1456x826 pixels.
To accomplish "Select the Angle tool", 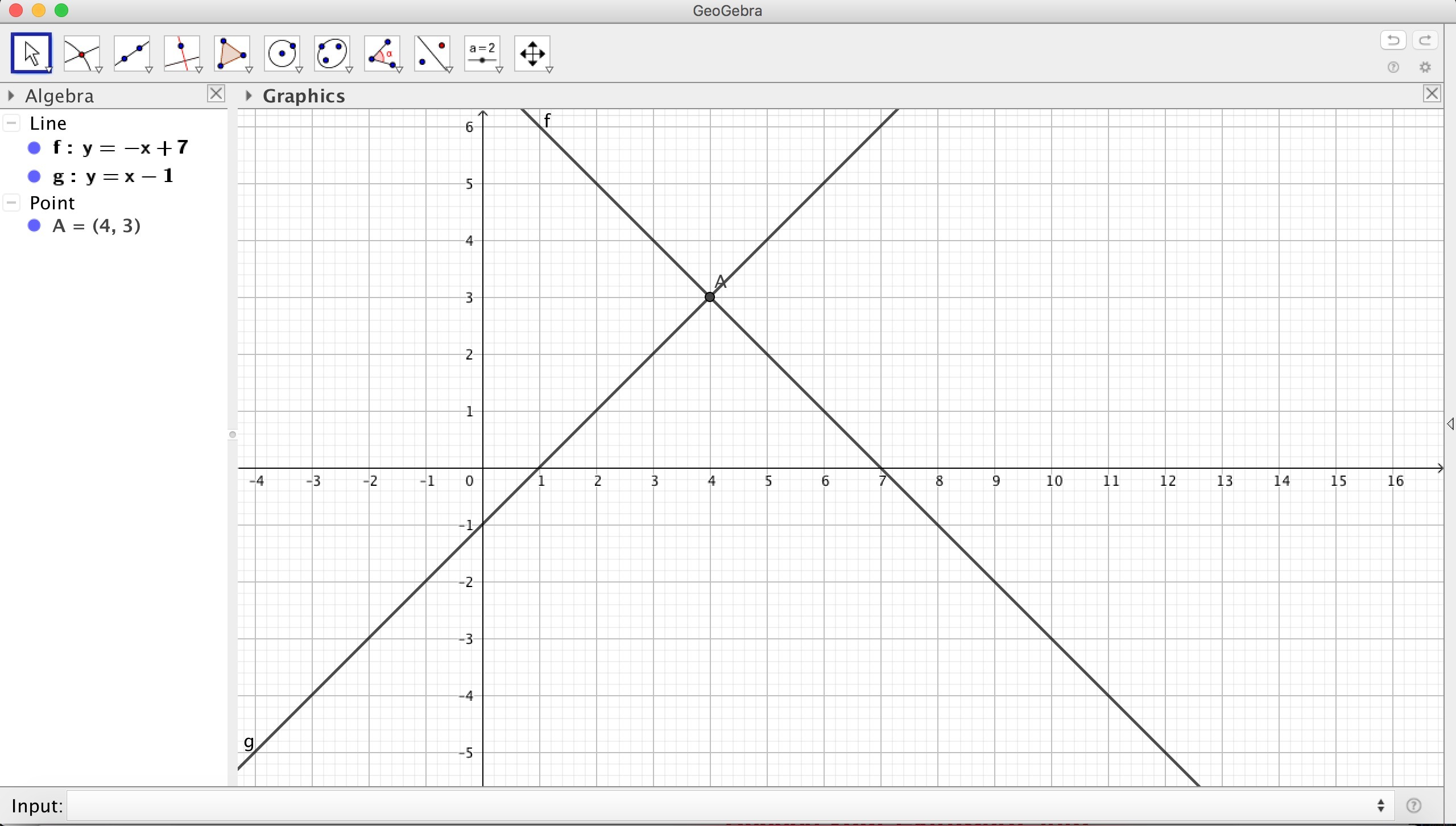I will (382, 53).
